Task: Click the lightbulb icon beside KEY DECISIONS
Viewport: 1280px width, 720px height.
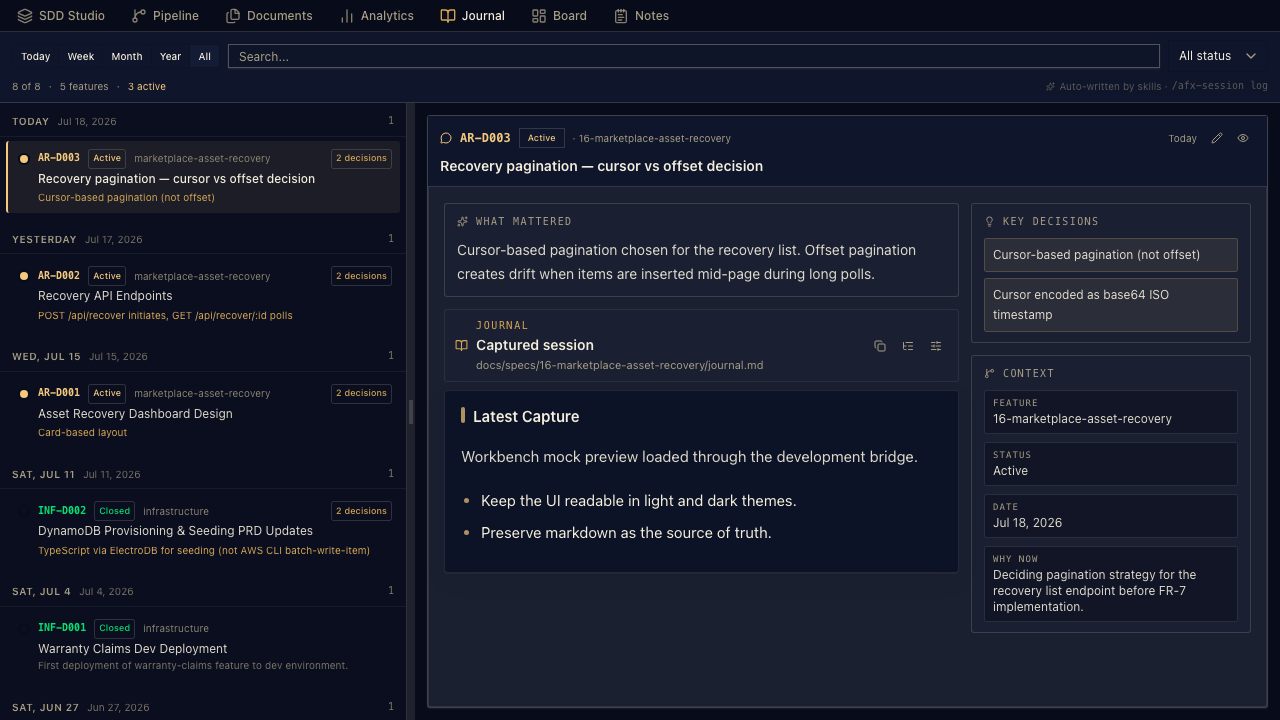Action: coord(990,221)
